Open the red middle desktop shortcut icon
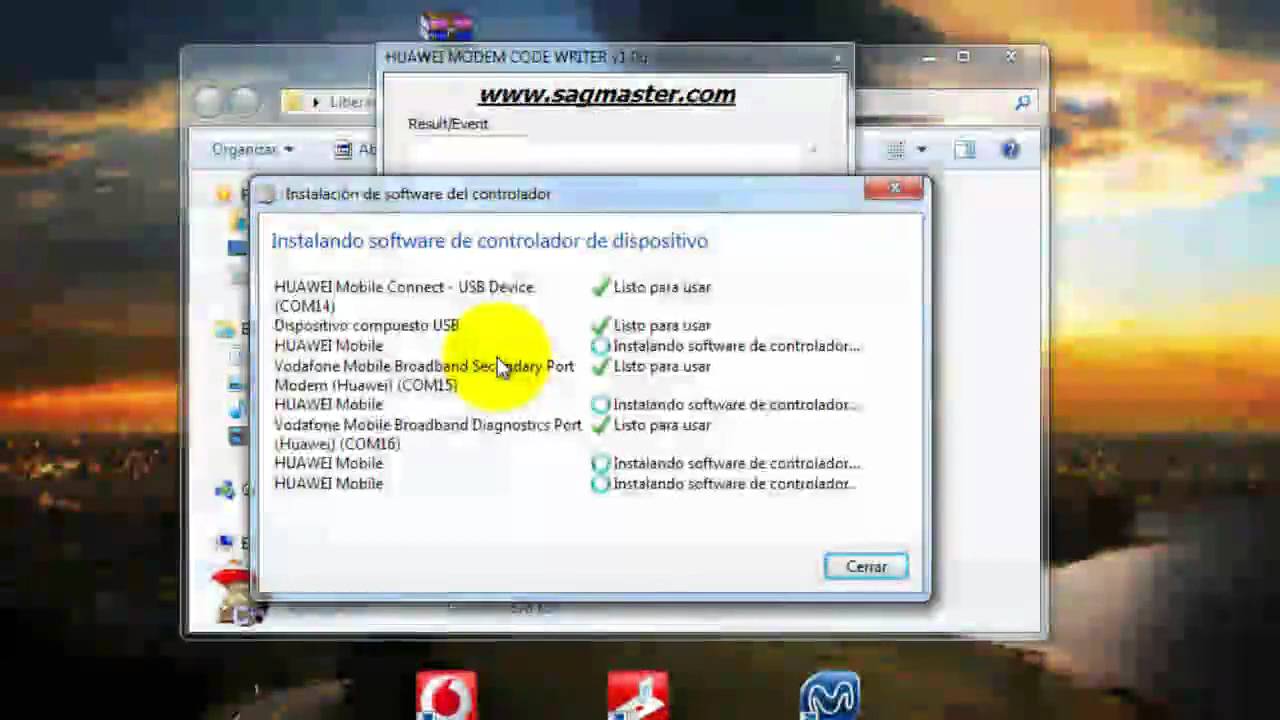The image size is (1280, 720). 637,696
